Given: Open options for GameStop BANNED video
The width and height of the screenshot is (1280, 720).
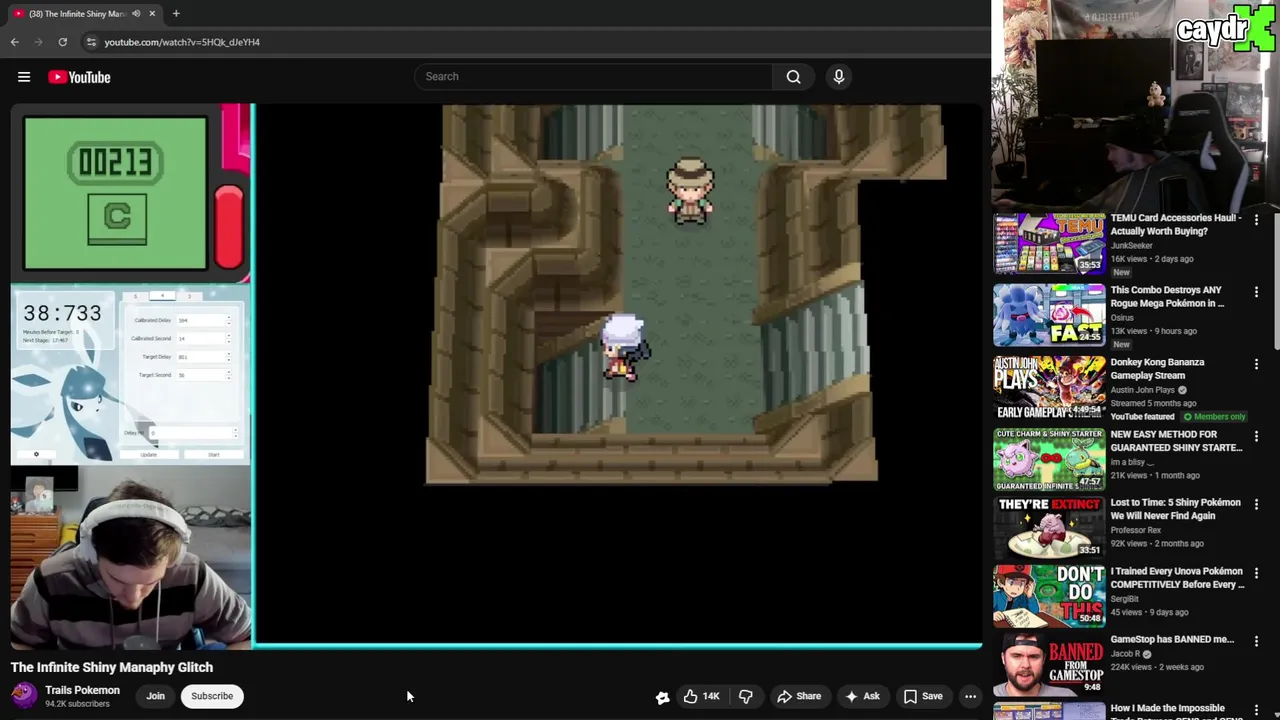Looking at the screenshot, I should coord(1257,642).
